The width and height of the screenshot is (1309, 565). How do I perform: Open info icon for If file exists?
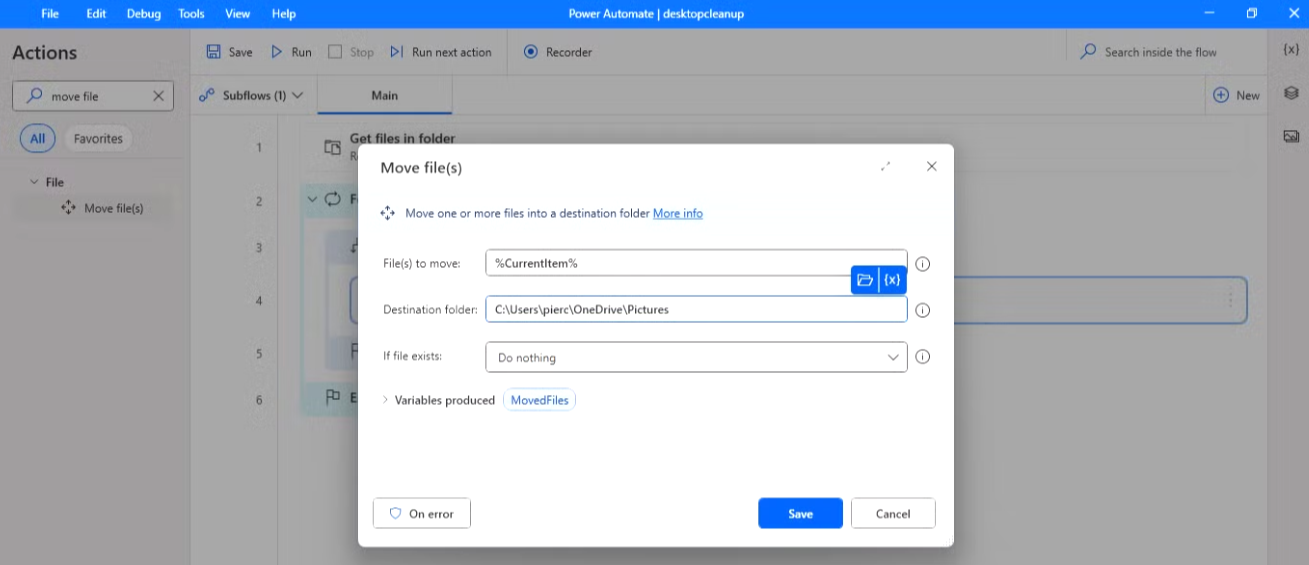(x=923, y=357)
